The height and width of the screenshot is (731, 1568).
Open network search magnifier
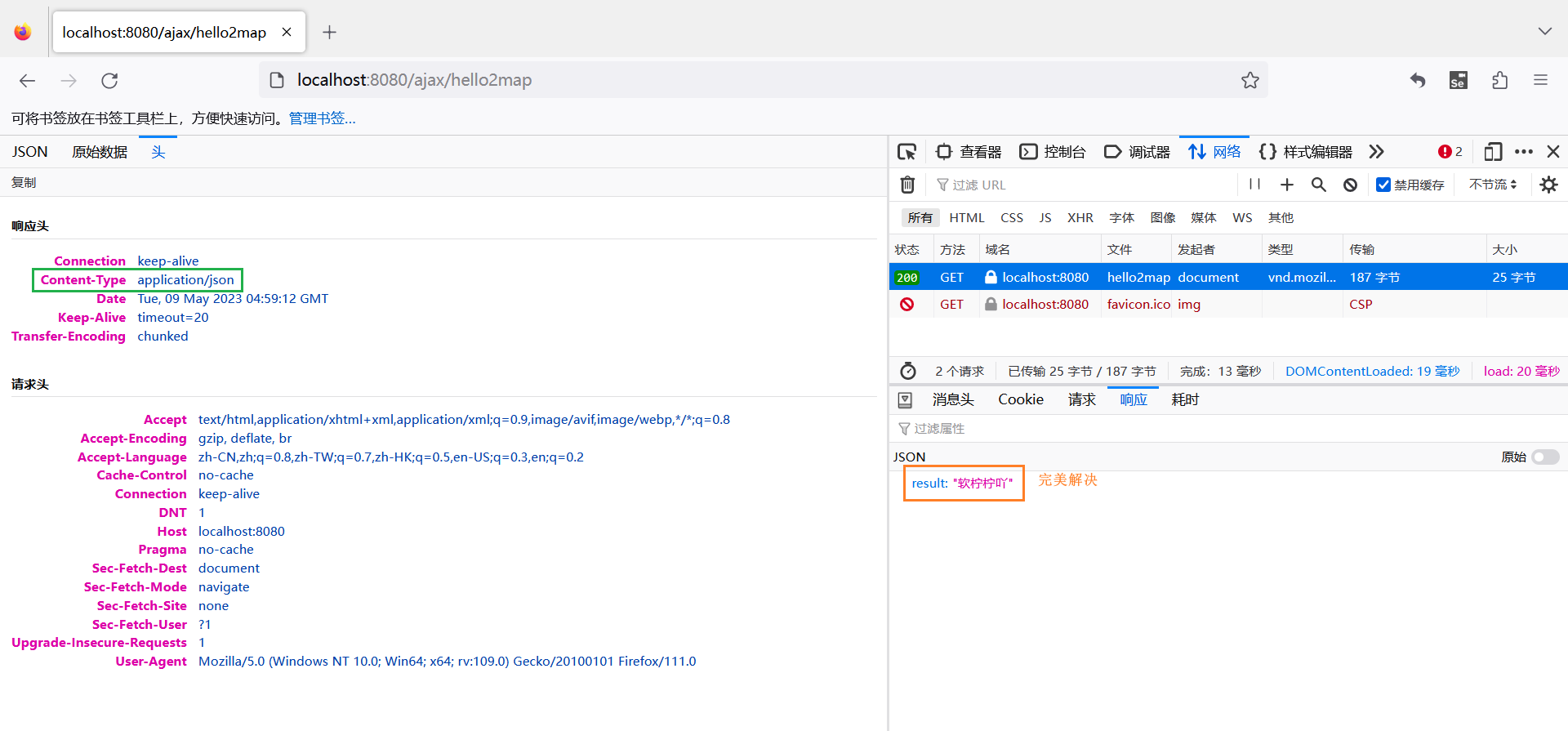coord(1319,185)
